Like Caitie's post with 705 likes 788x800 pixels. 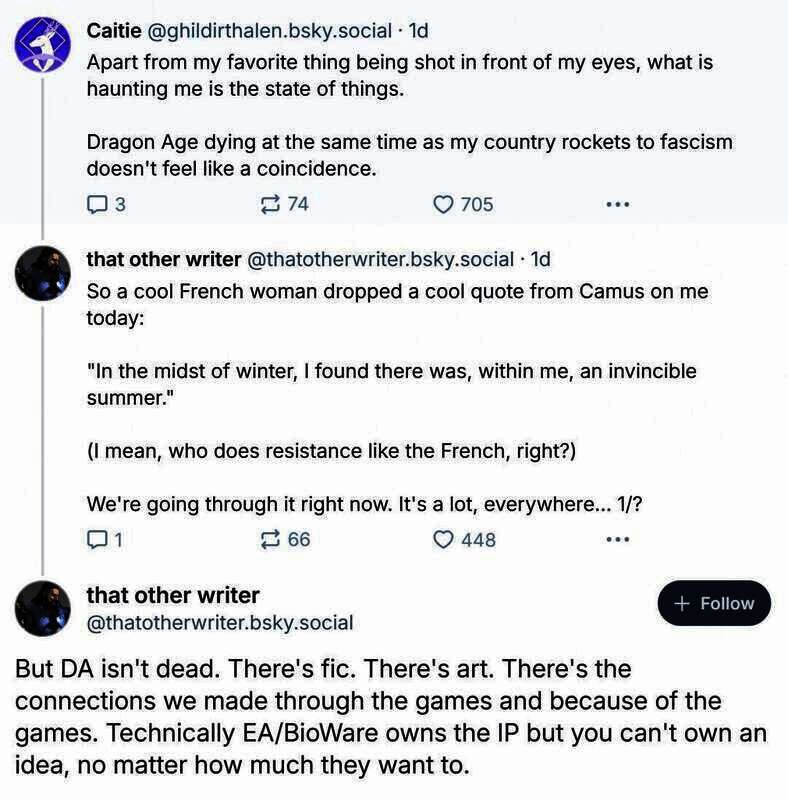click(444, 204)
